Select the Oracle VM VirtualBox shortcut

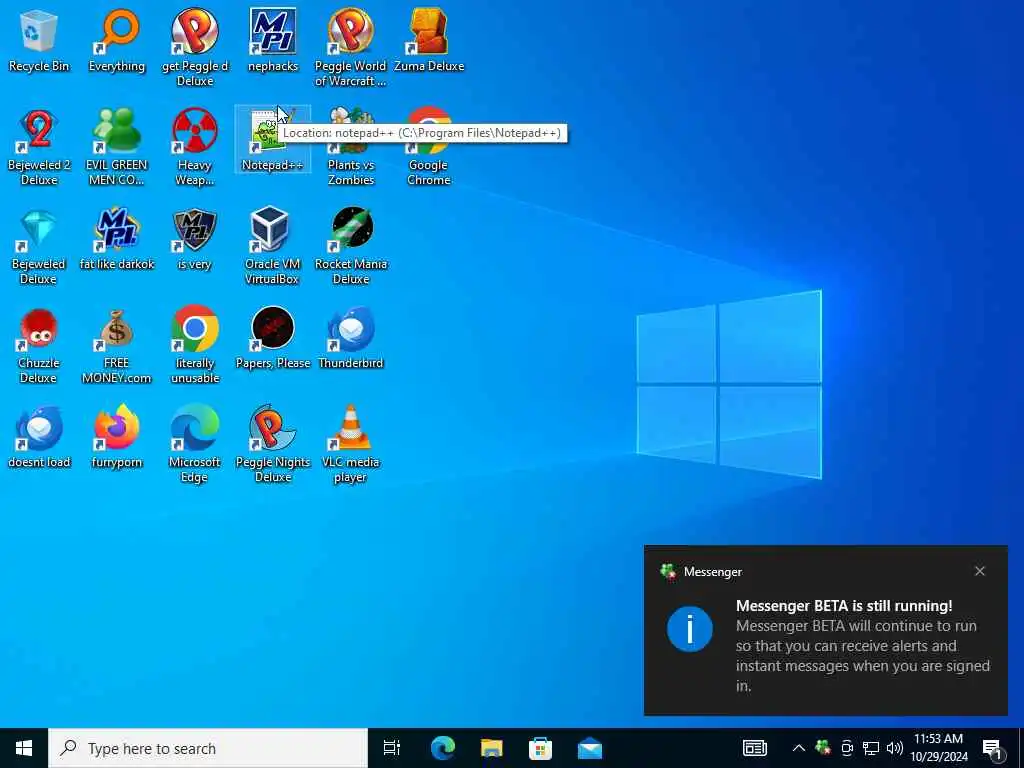pos(273,246)
